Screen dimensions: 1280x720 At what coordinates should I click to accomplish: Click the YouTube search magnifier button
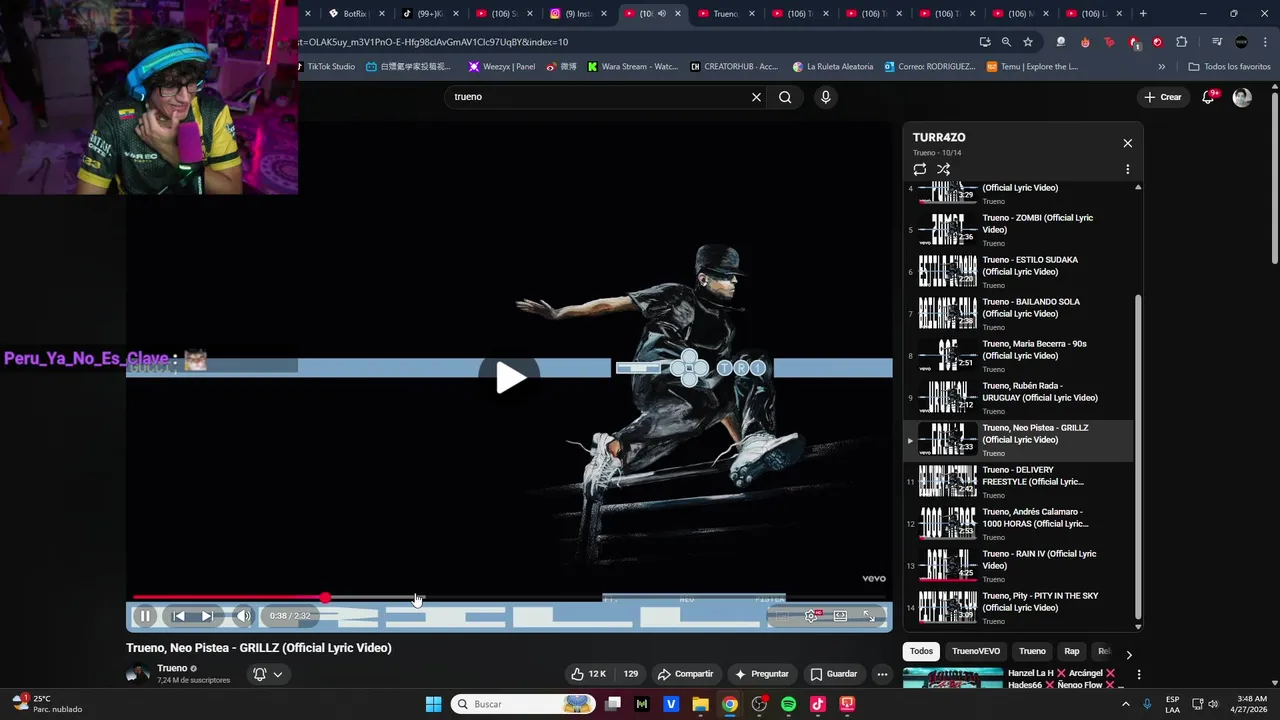[785, 97]
